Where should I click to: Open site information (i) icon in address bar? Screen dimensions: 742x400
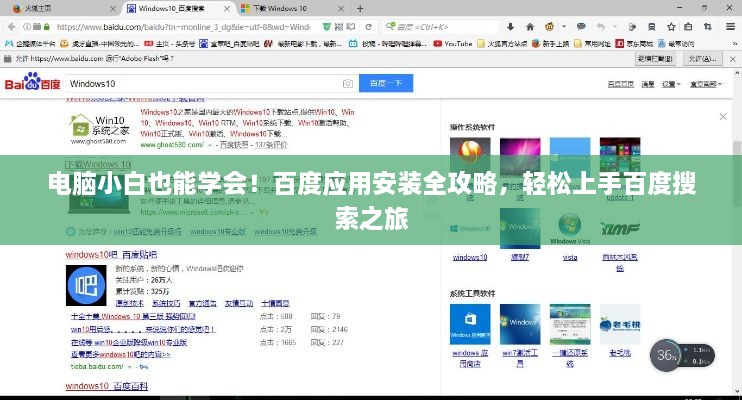[27, 27]
